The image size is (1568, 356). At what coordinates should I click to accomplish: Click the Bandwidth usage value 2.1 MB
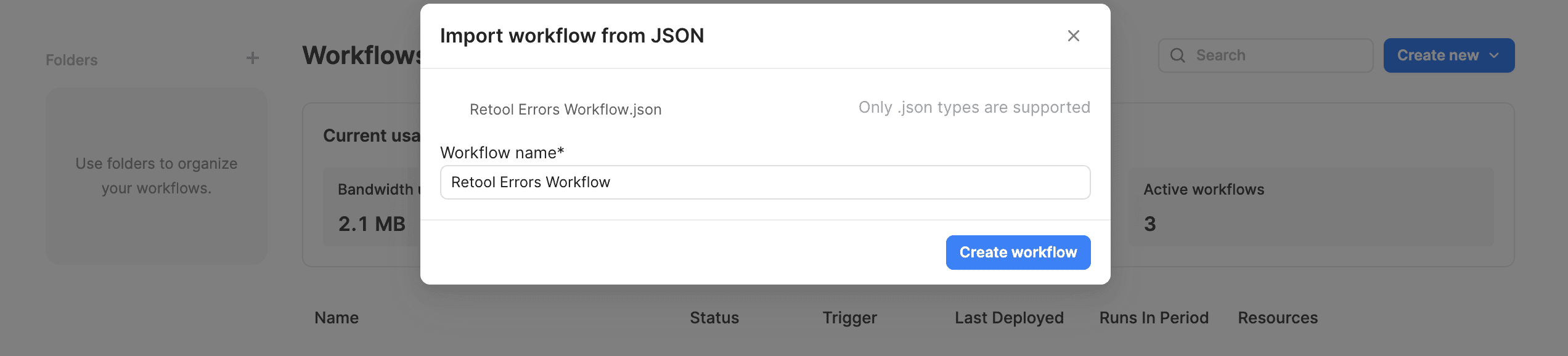[371, 224]
